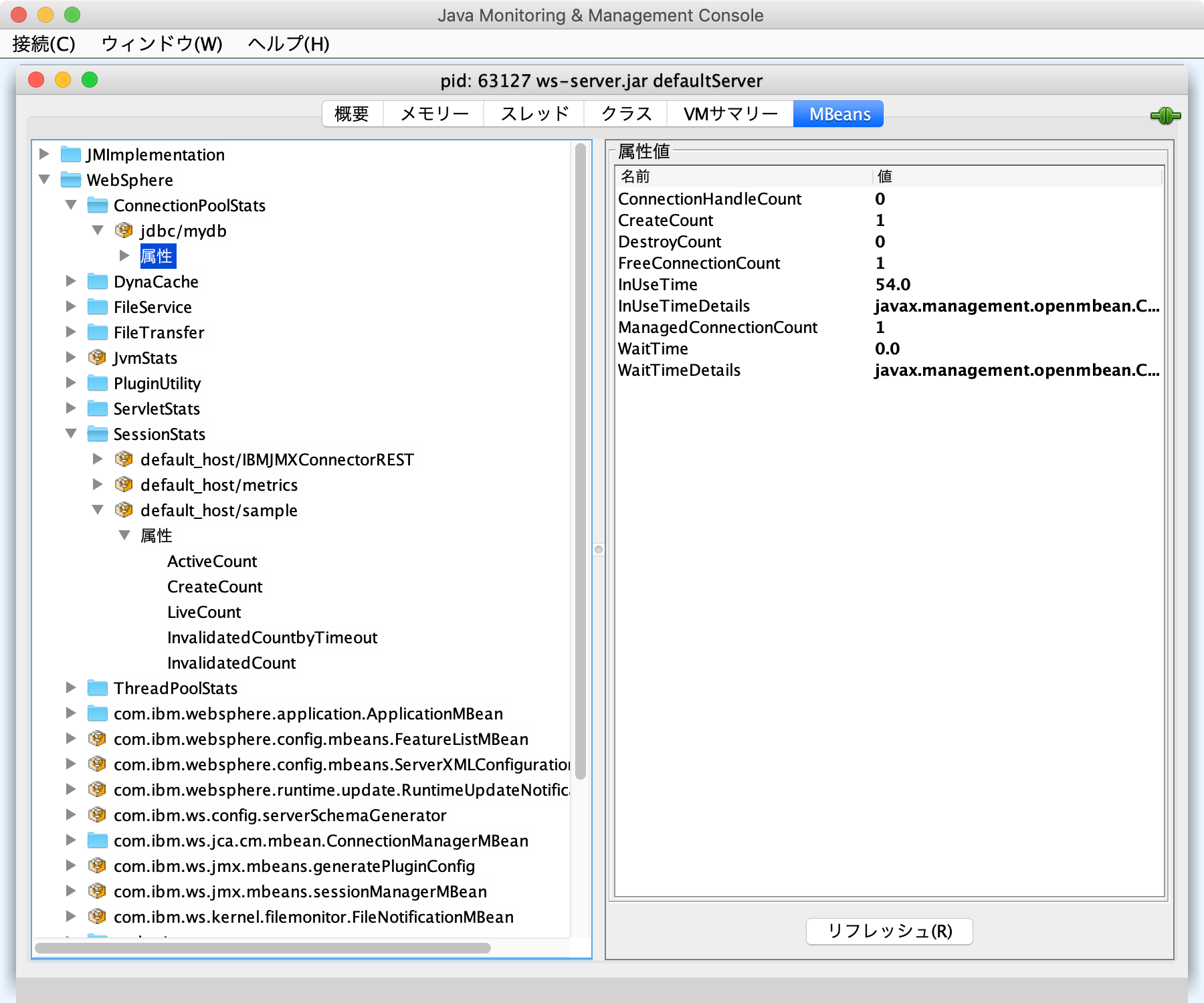Click the generatePluginConfig MBean icon
This screenshot has width=1204, height=1003.
(x=97, y=865)
